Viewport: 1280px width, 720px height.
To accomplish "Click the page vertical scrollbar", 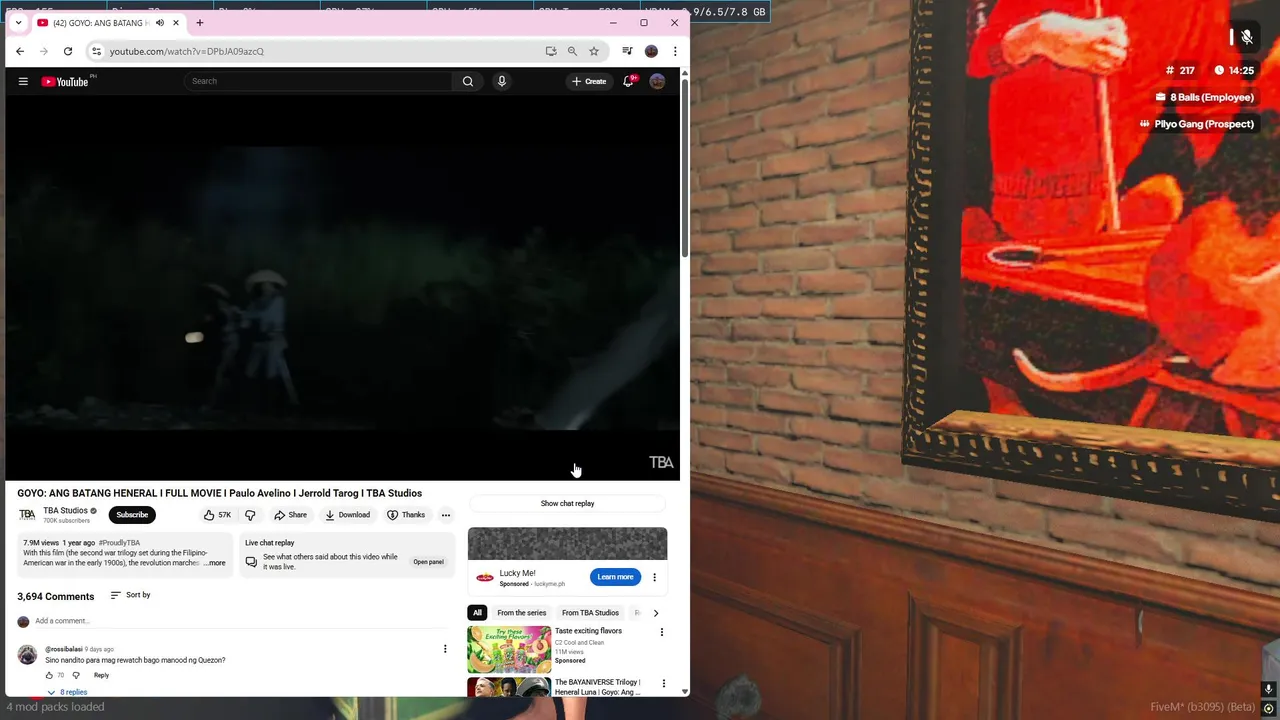I will coord(685,167).
